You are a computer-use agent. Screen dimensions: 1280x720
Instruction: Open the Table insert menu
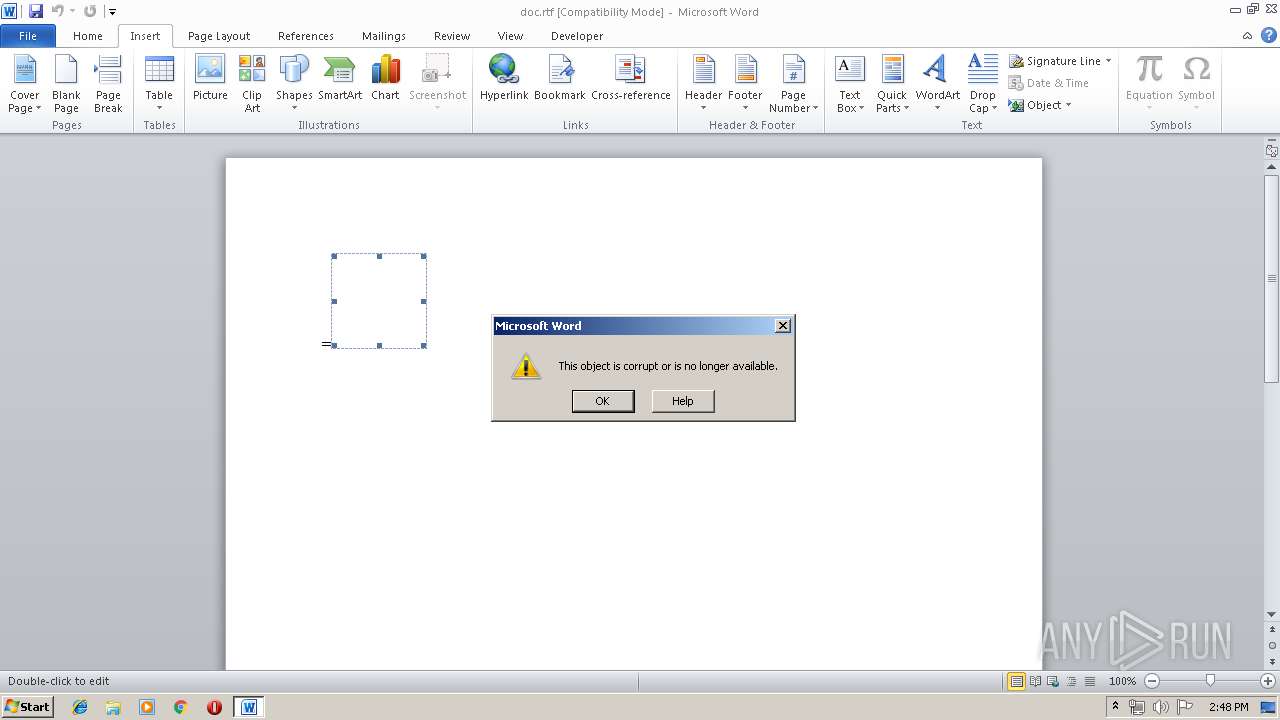(159, 84)
